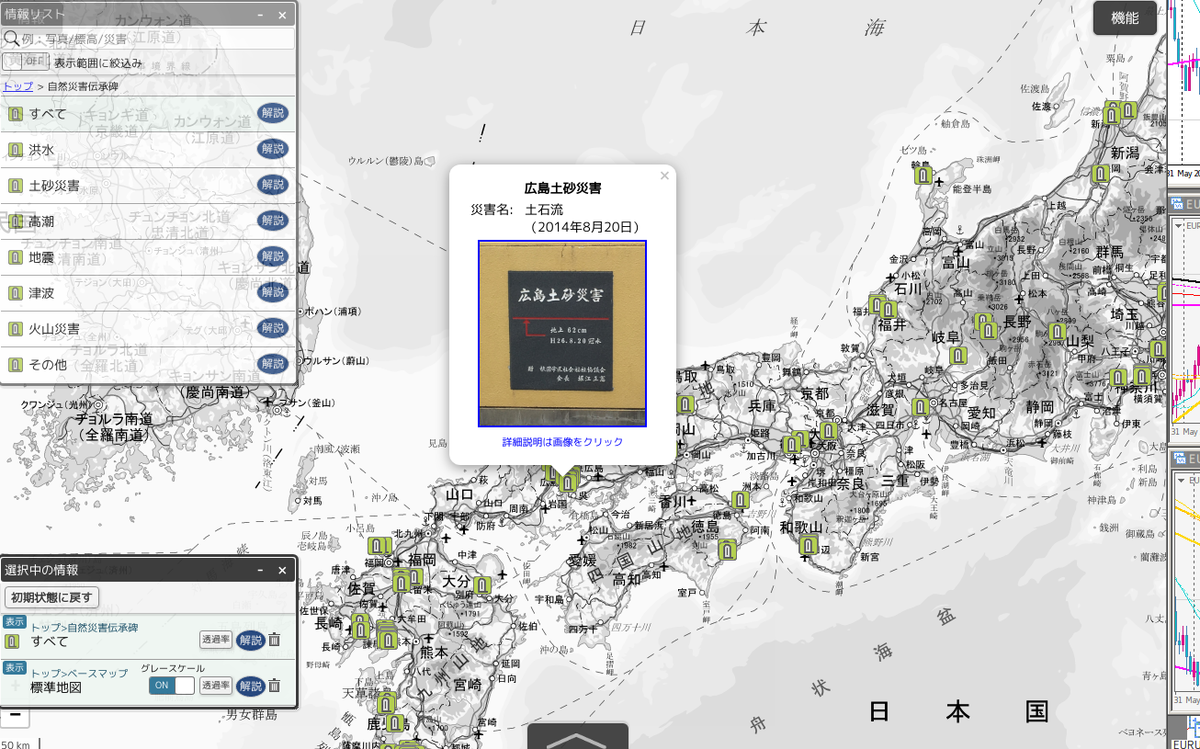The image size is (1200, 749).
Task: Zoom out the map with minus button
Action: pos(14,717)
